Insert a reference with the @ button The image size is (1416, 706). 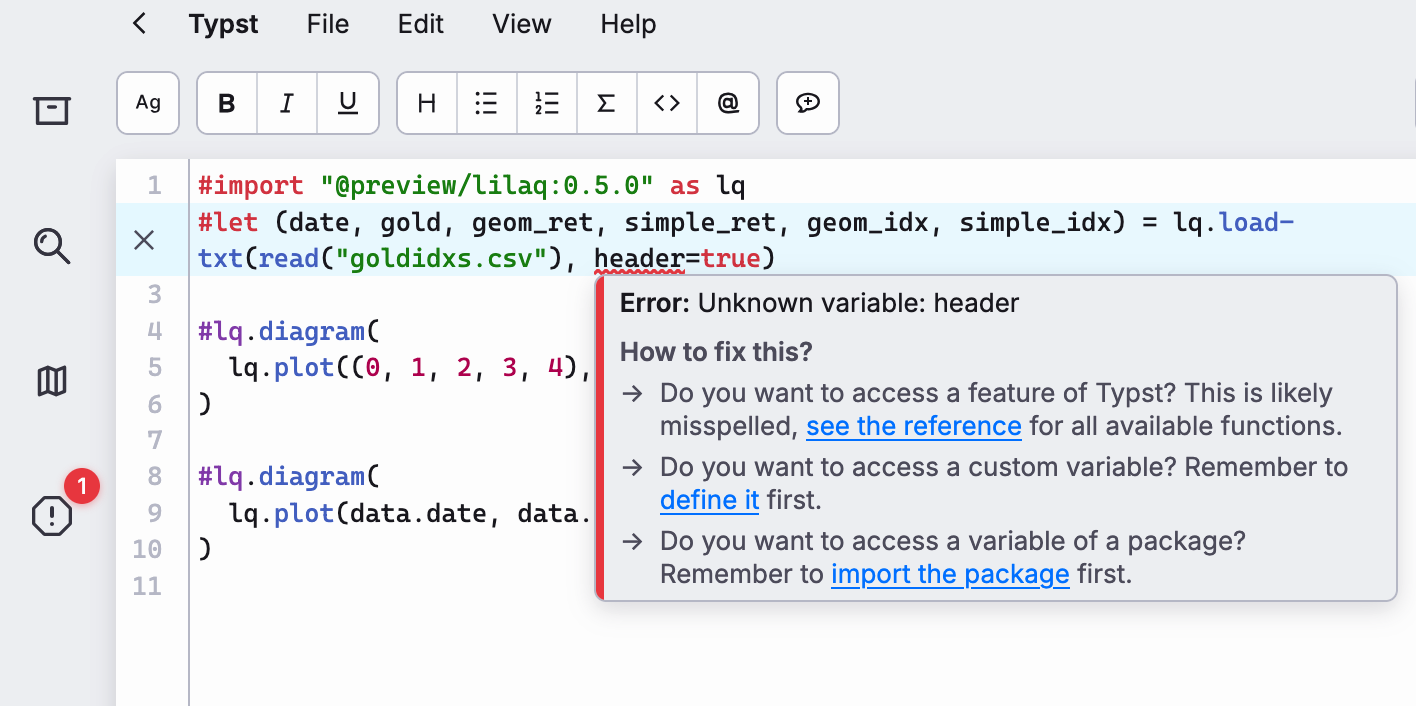pos(728,103)
